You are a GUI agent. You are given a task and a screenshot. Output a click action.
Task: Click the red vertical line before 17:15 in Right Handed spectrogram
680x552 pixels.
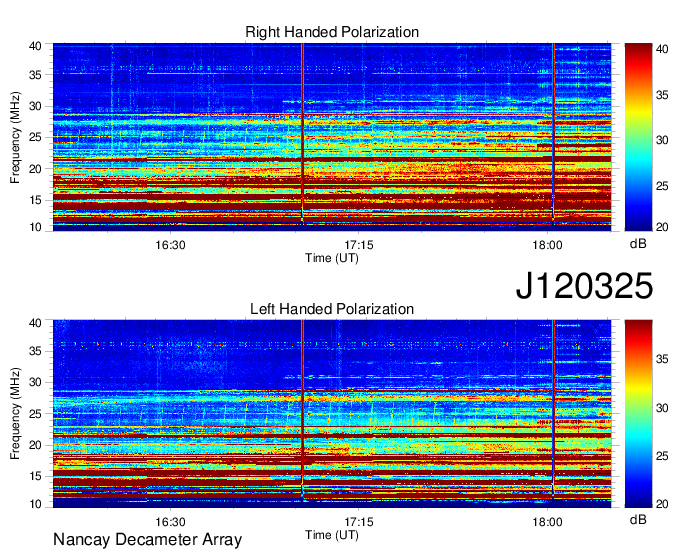click(302, 132)
